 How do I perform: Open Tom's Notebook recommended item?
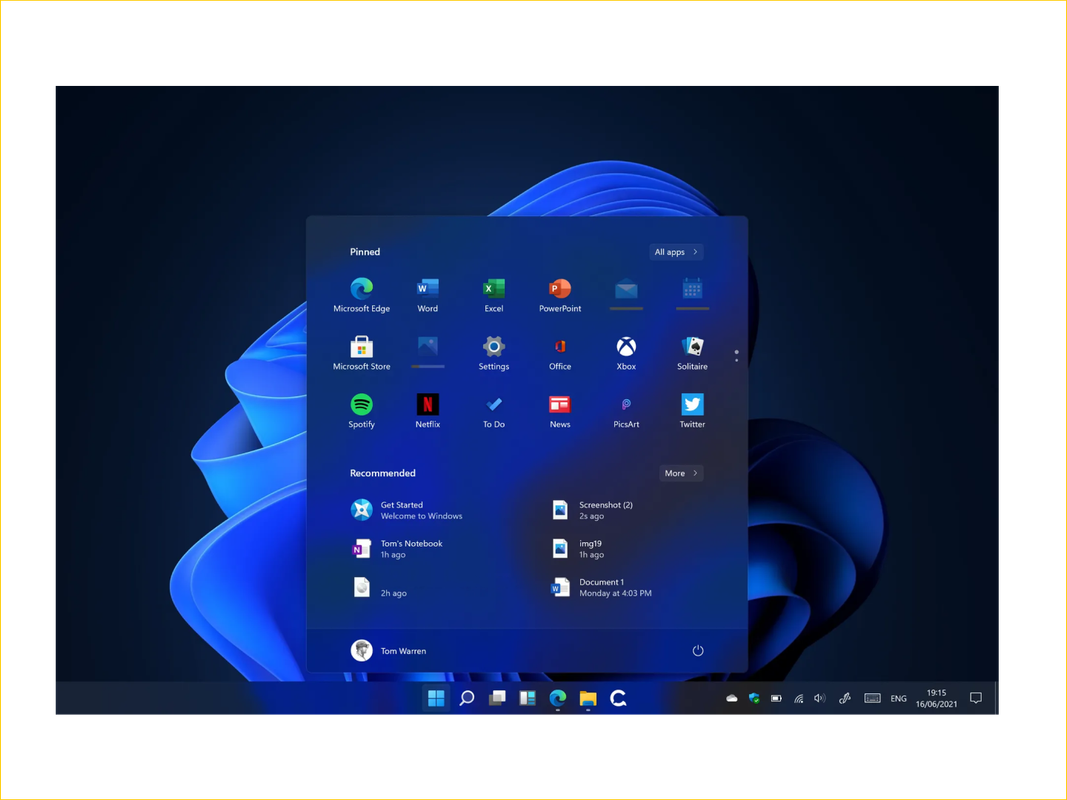tap(397, 548)
